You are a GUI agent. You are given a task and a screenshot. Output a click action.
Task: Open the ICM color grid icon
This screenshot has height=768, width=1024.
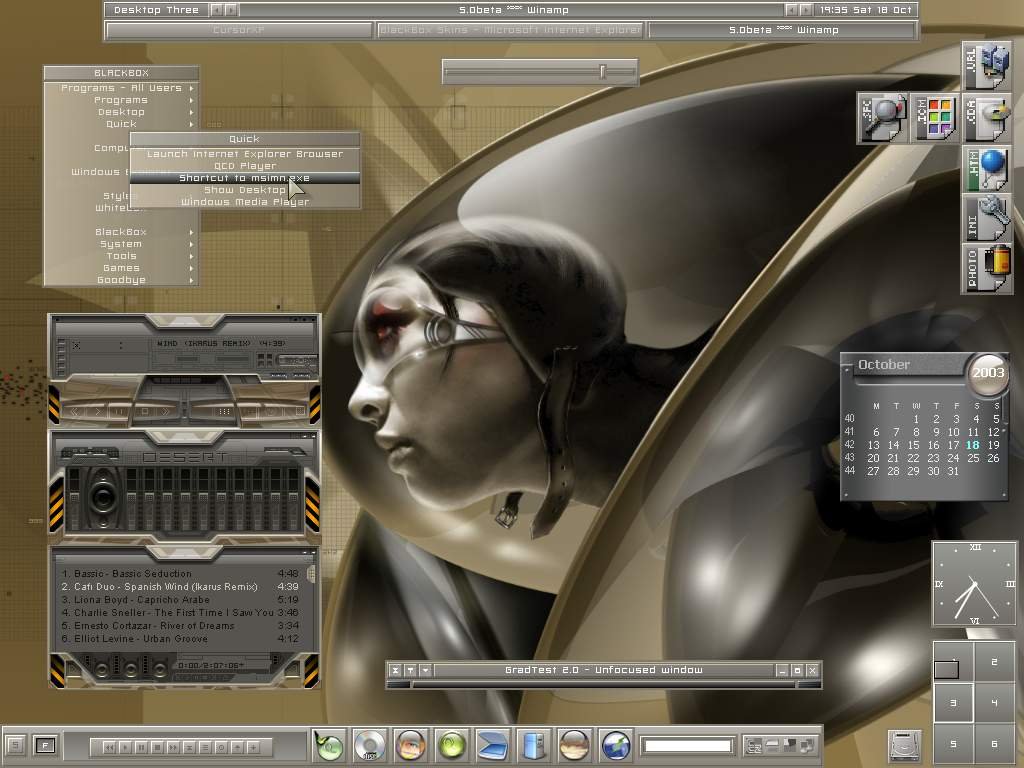point(935,118)
